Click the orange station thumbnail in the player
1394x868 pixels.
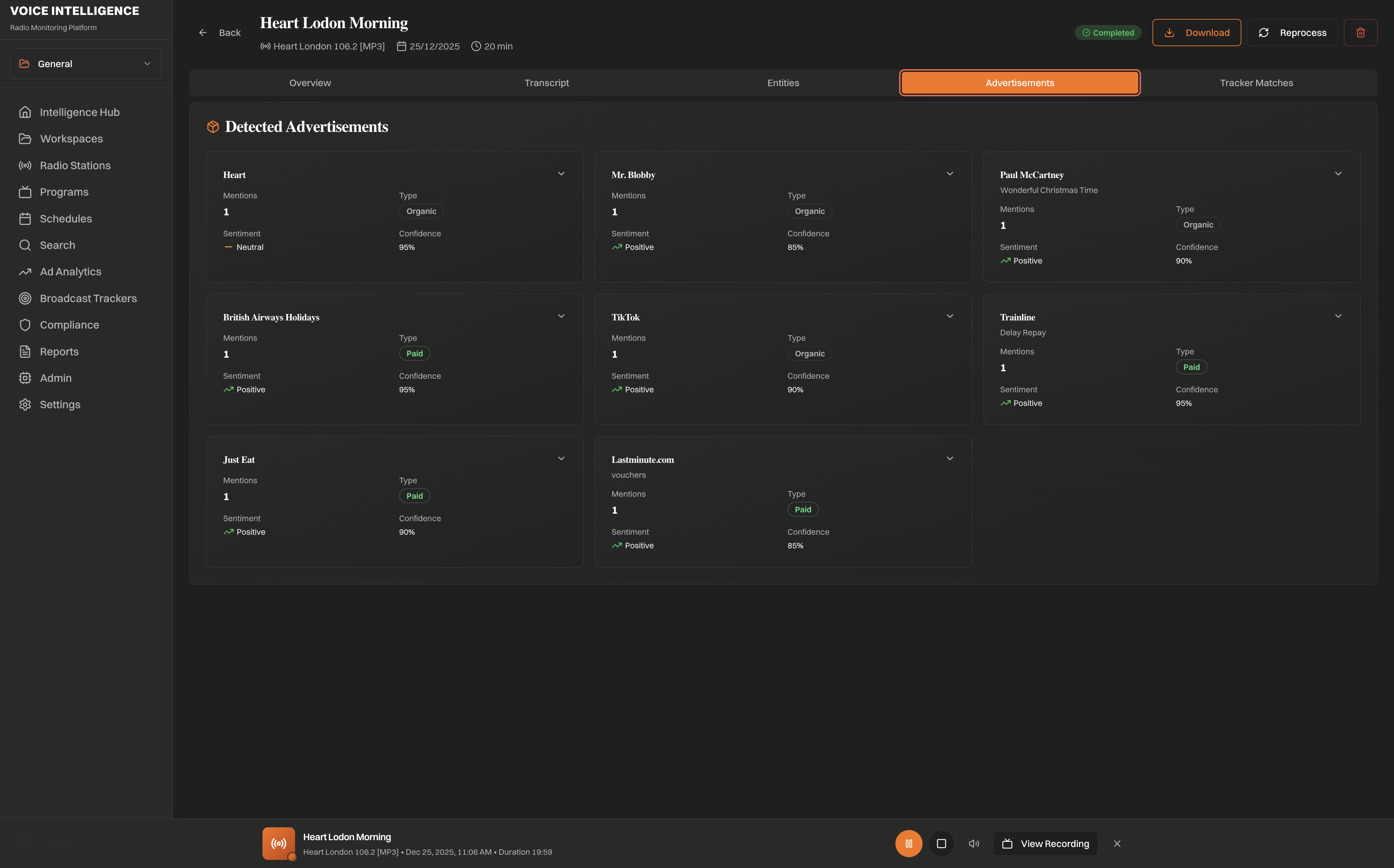[278, 843]
